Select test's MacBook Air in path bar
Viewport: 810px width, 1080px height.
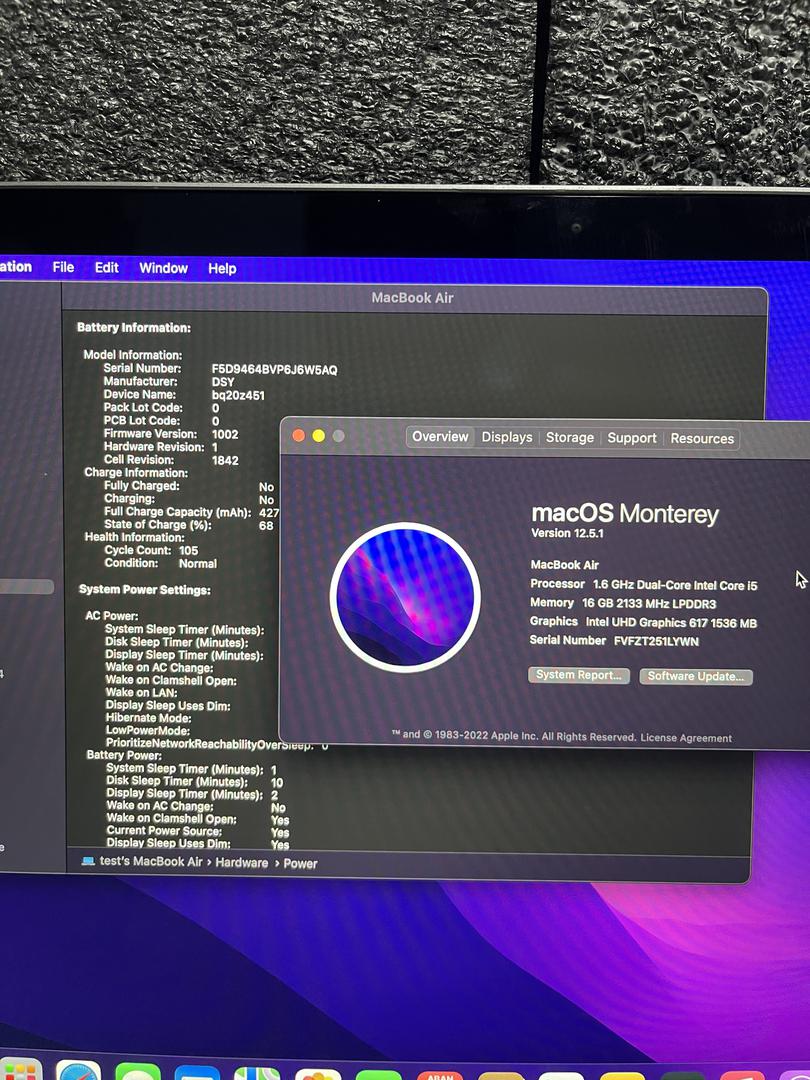coord(151,862)
